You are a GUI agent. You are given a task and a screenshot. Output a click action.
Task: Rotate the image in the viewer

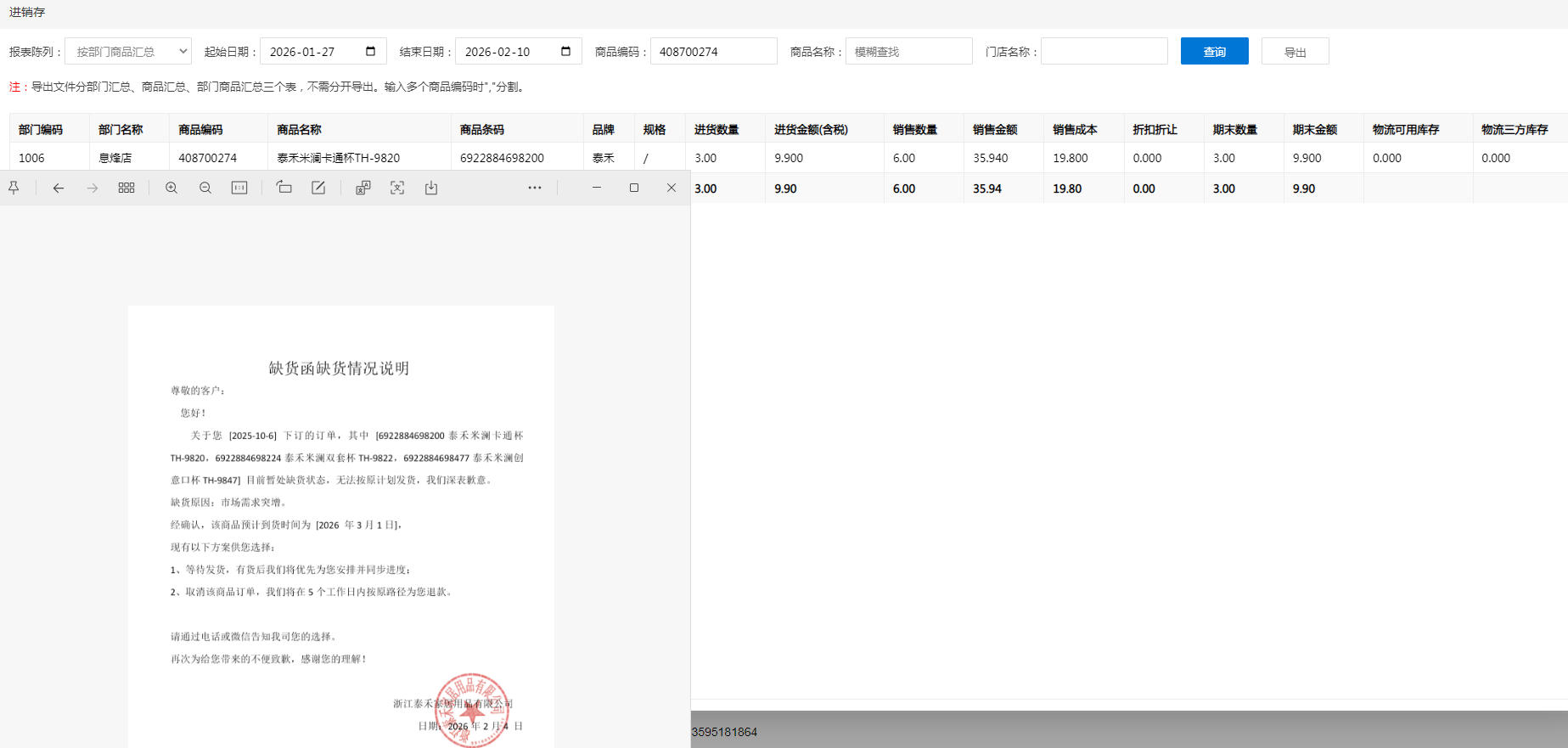click(x=284, y=188)
